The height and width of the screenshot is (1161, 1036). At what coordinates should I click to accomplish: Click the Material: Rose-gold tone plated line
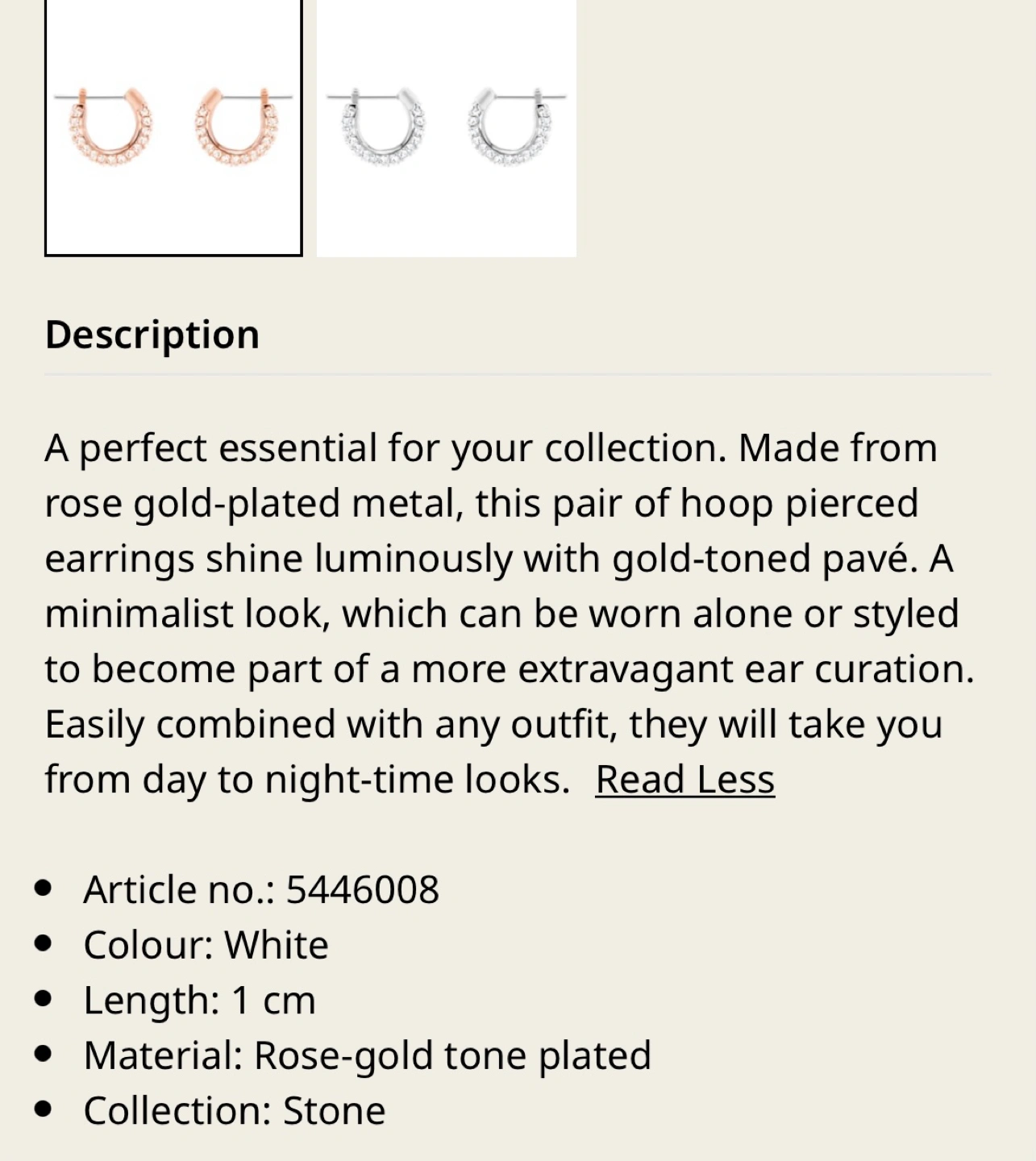367,1055
